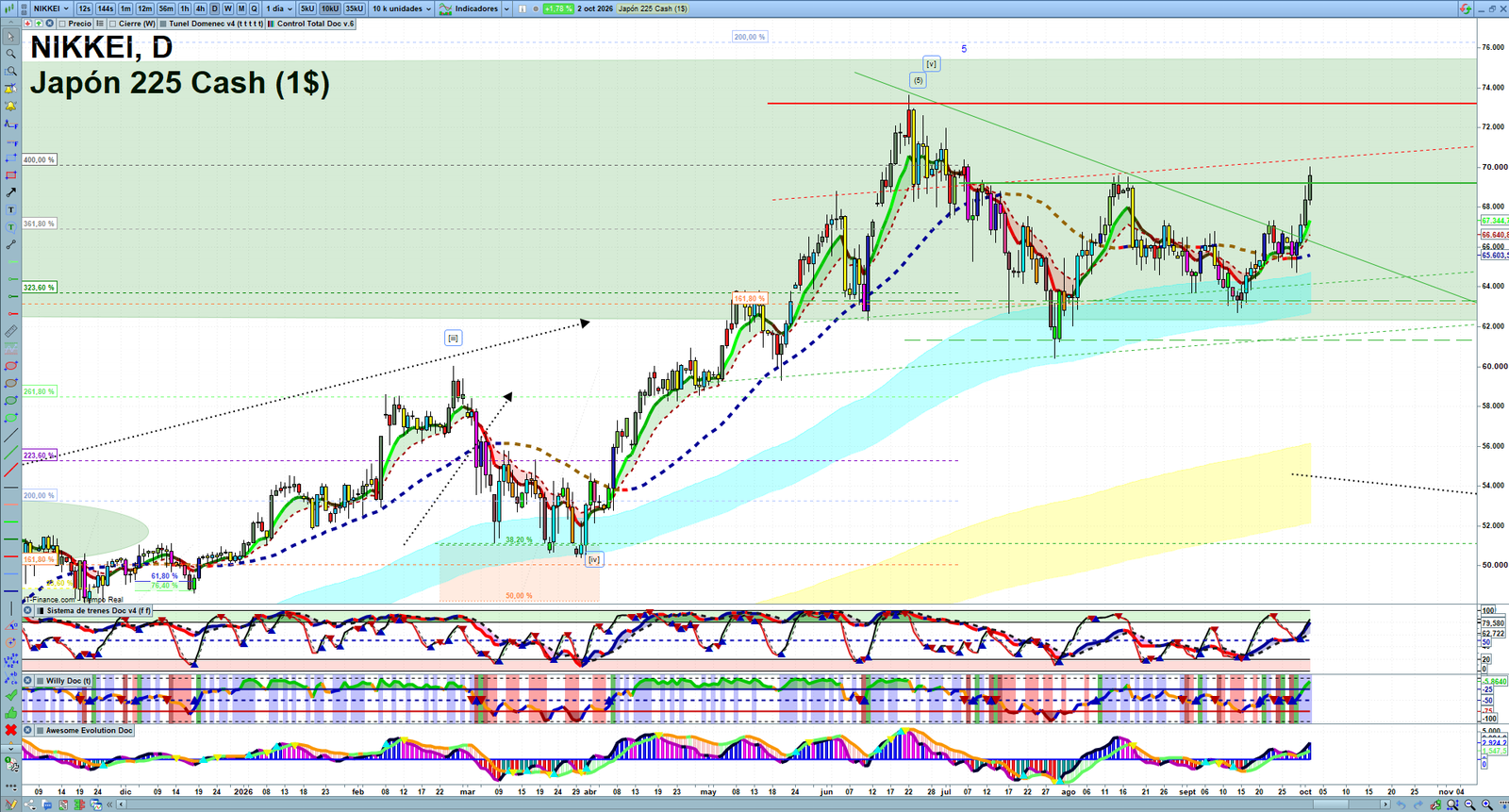Select the arrow cursor tool

11,37
